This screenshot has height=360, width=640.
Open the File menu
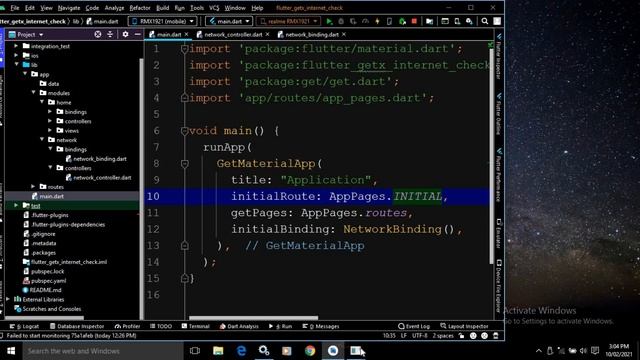pyautogui.click(x=15, y=8)
